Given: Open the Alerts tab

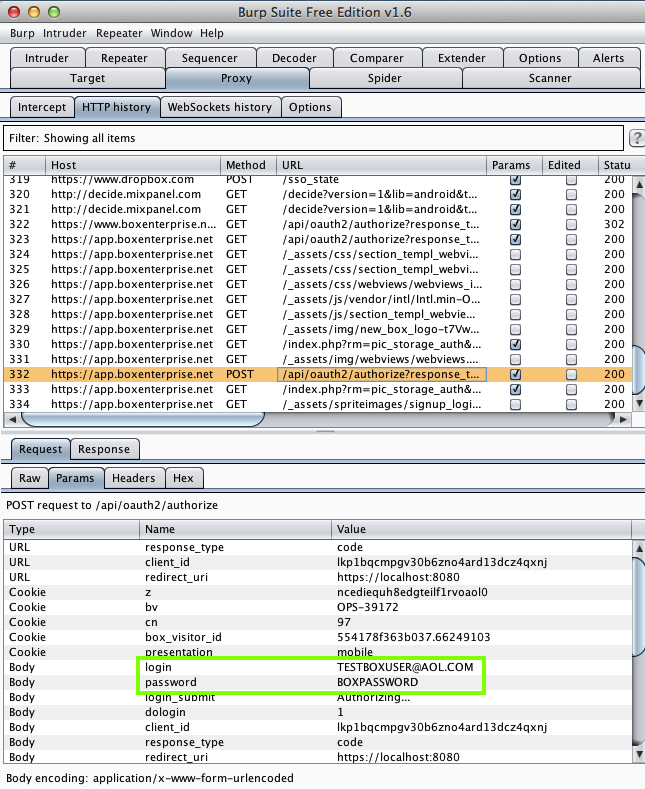Looking at the screenshot, I should 608,58.
